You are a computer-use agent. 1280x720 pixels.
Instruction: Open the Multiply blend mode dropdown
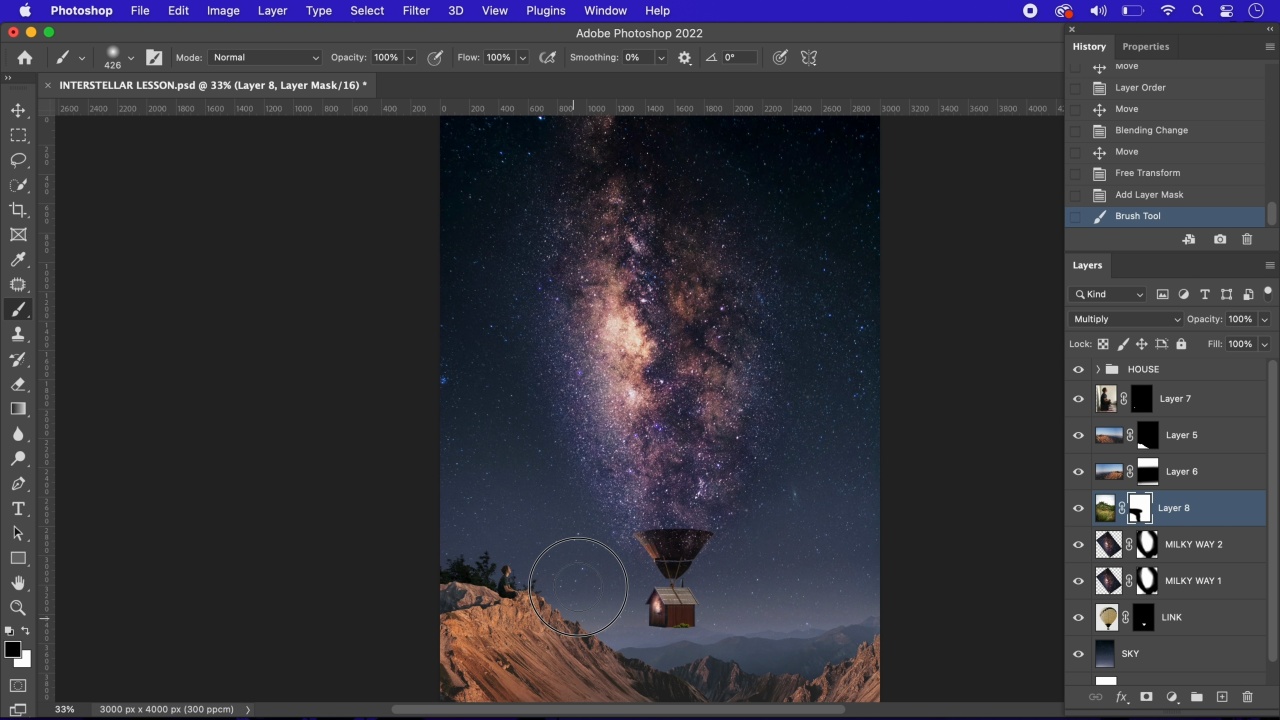[x=1125, y=319]
